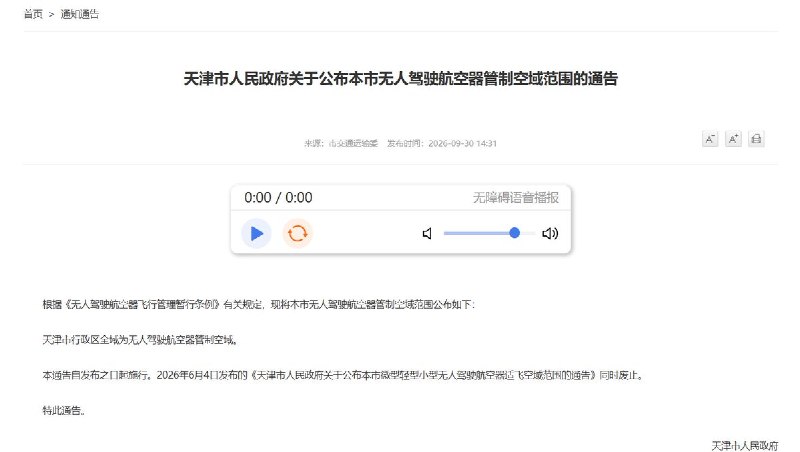Click the 特此通告 line

coord(63,410)
